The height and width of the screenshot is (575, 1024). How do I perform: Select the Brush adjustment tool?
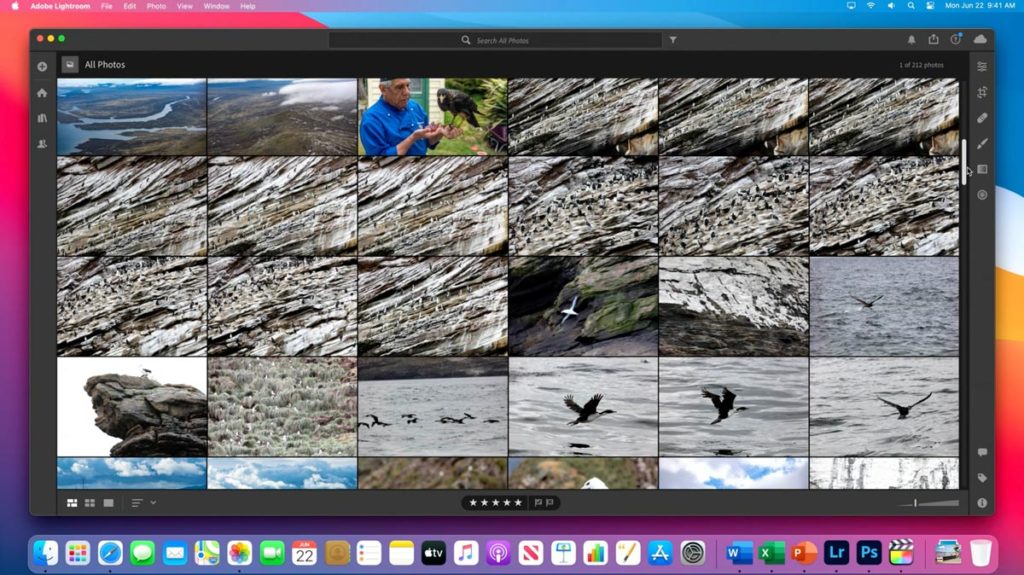(982, 144)
